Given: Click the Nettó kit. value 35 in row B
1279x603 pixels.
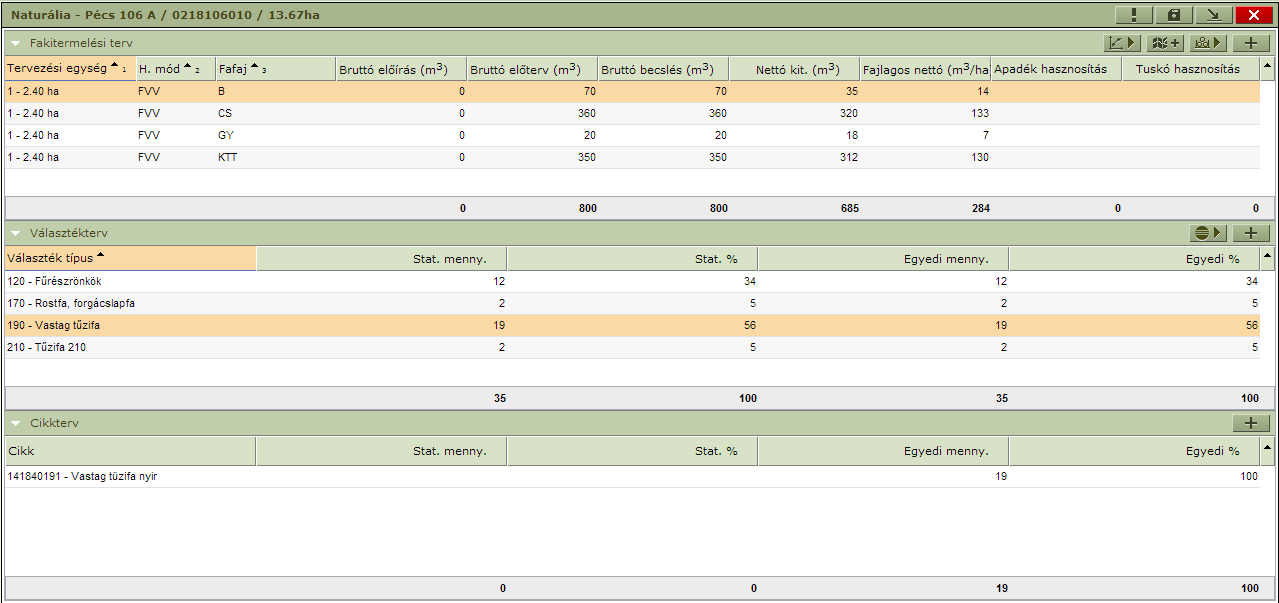Looking at the screenshot, I should tap(852, 91).
